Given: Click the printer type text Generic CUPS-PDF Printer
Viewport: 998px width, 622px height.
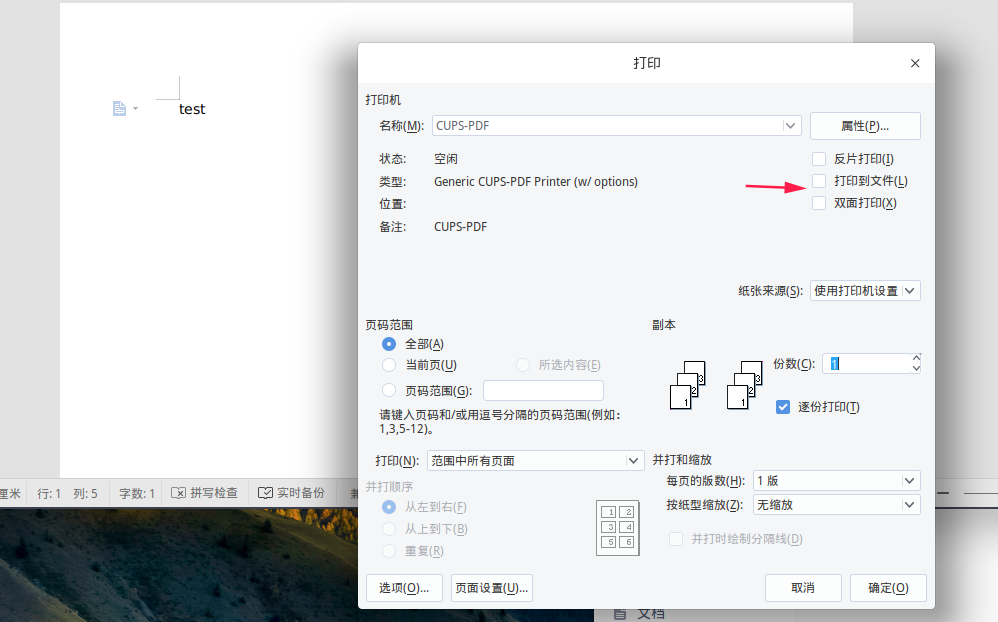Looking at the screenshot, I should [536, 181].
